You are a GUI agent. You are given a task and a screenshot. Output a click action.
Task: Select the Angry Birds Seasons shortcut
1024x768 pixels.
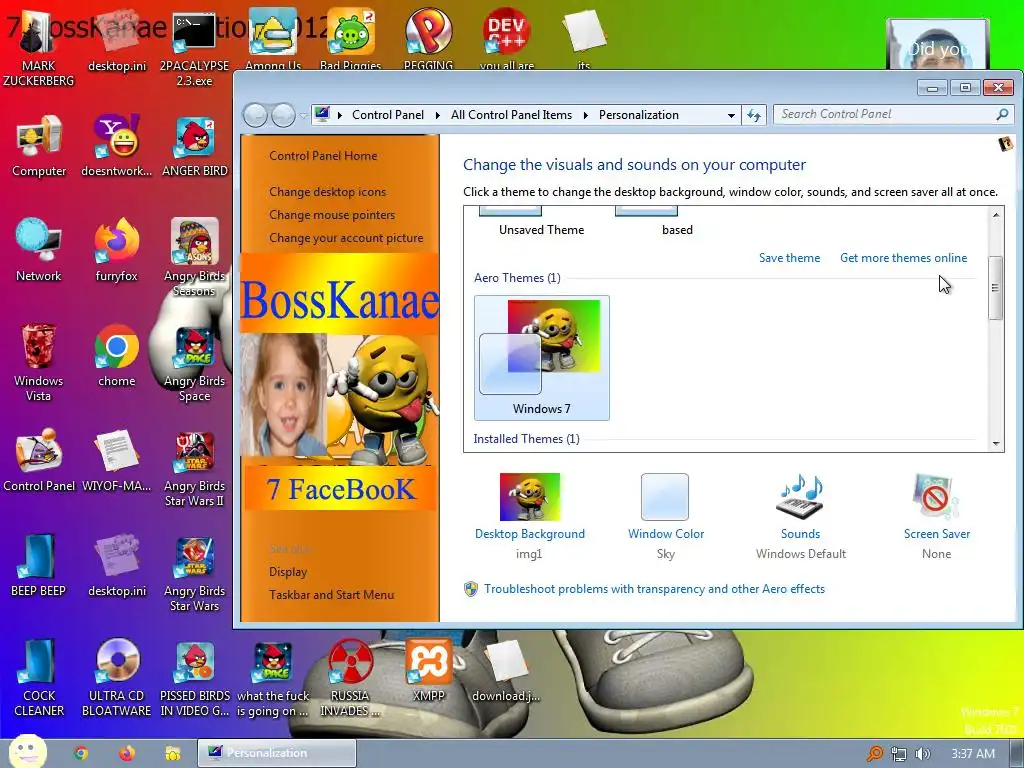coord(195,258)
